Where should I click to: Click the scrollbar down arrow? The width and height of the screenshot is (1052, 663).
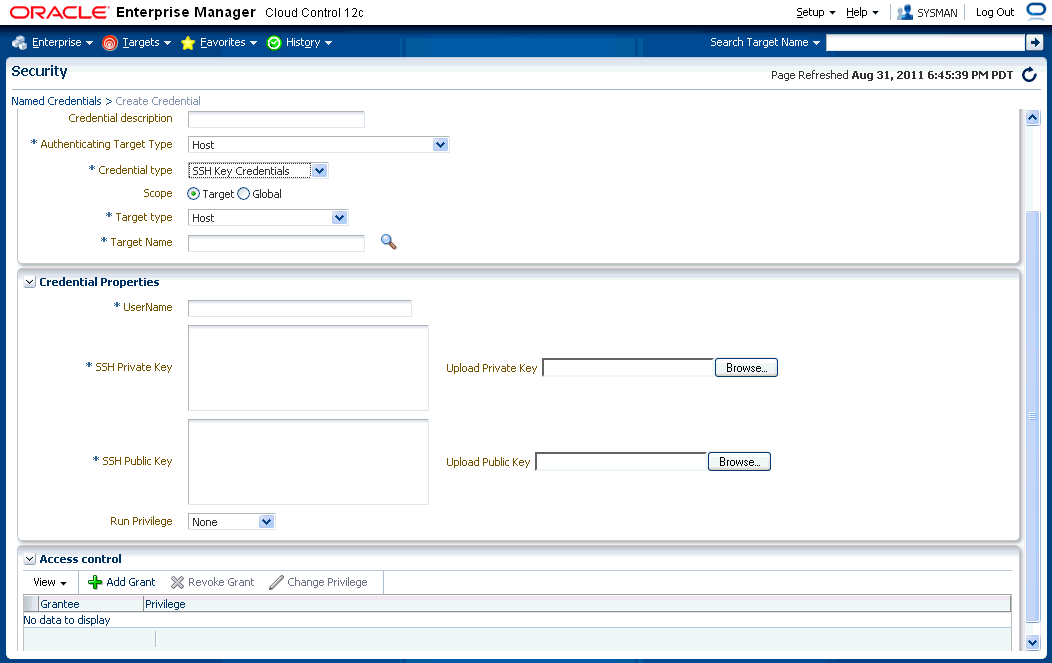[x=1033, y=642]
